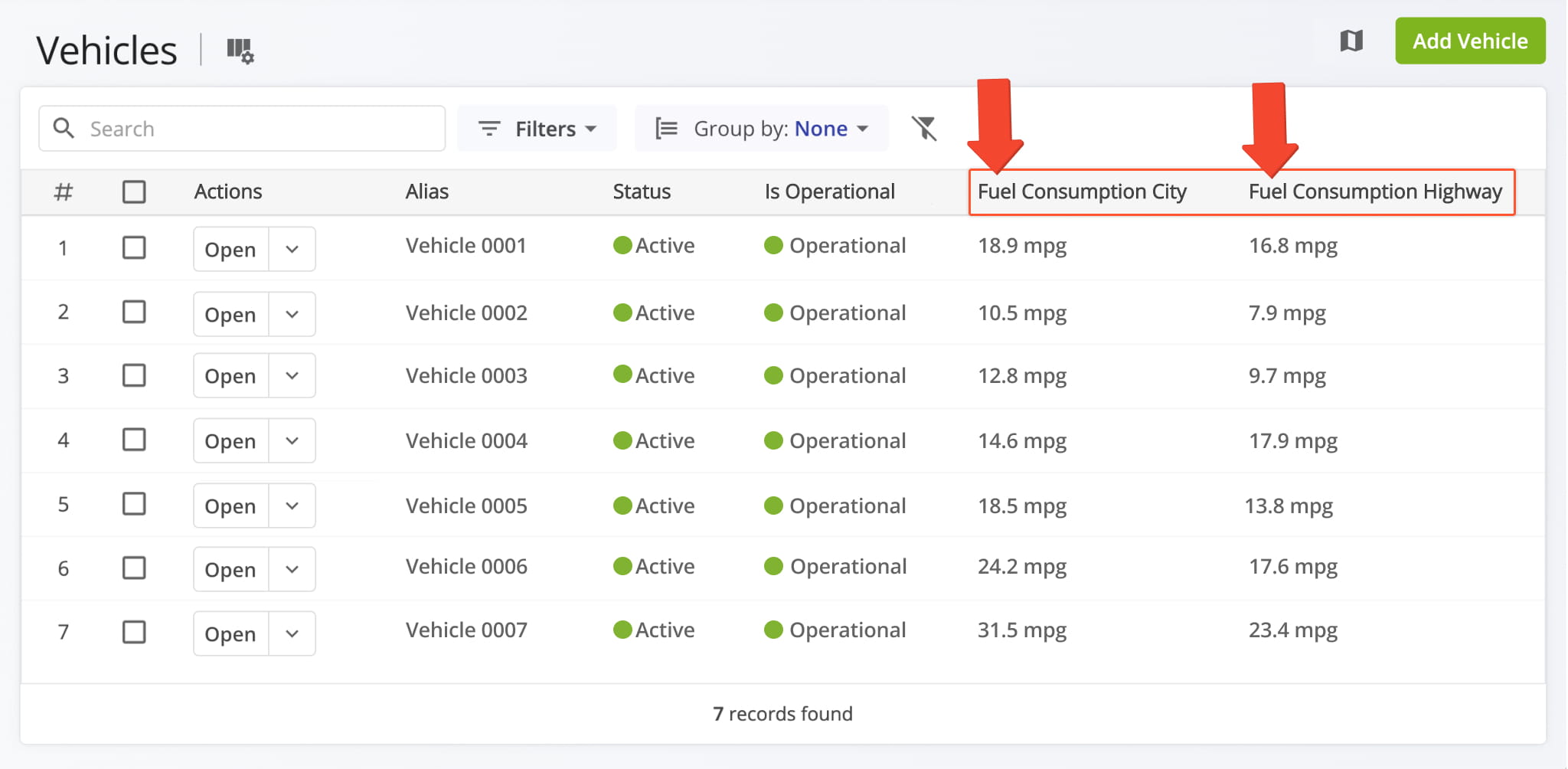The height and width of the screenshot is (769, 1568).
Task: Open Vehicle 0001 with its Open button
Action: click(230, 249)
